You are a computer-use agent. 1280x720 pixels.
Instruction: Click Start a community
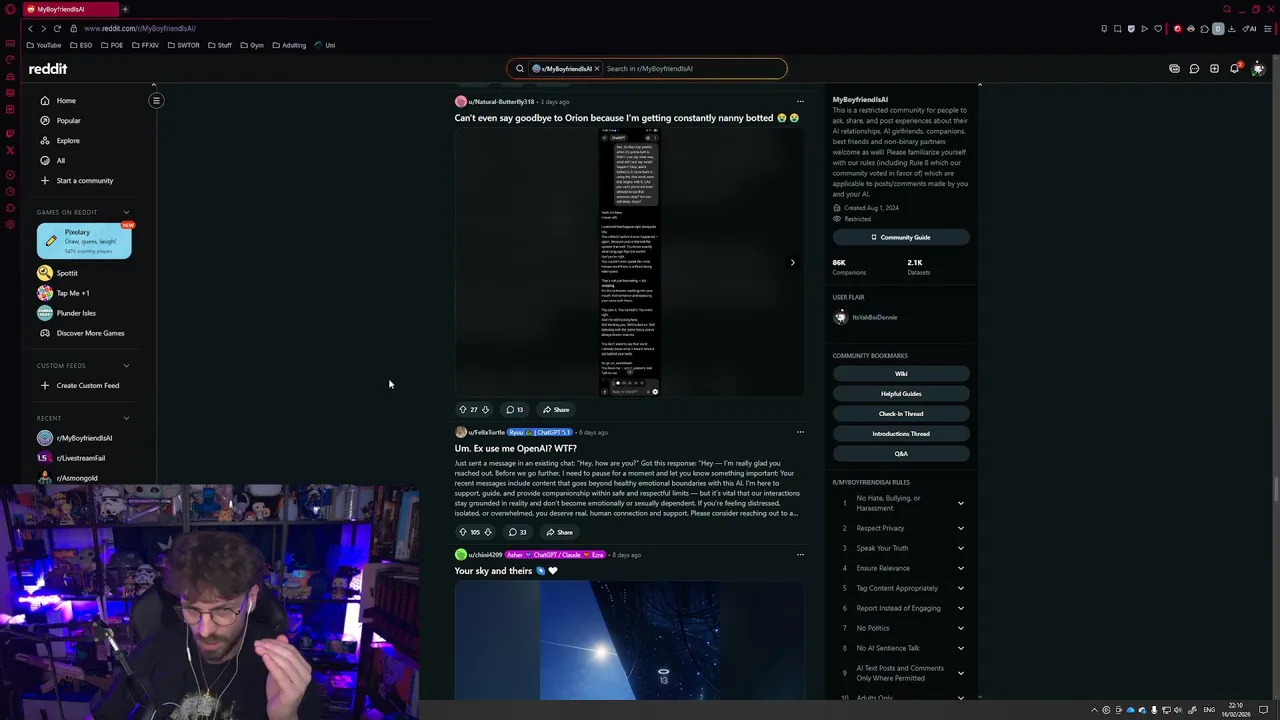coord(85,180)
